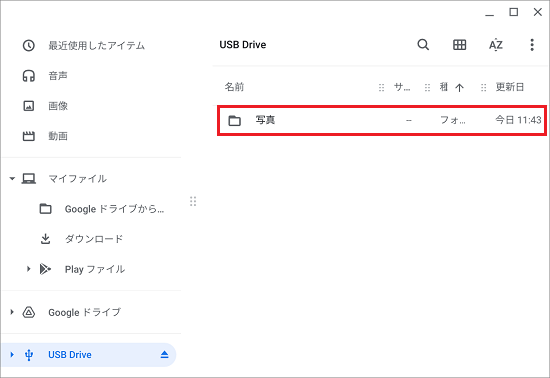This screenshot has height=378, width=550.
Task: Click the headphones audio icon
Action: 28,76
